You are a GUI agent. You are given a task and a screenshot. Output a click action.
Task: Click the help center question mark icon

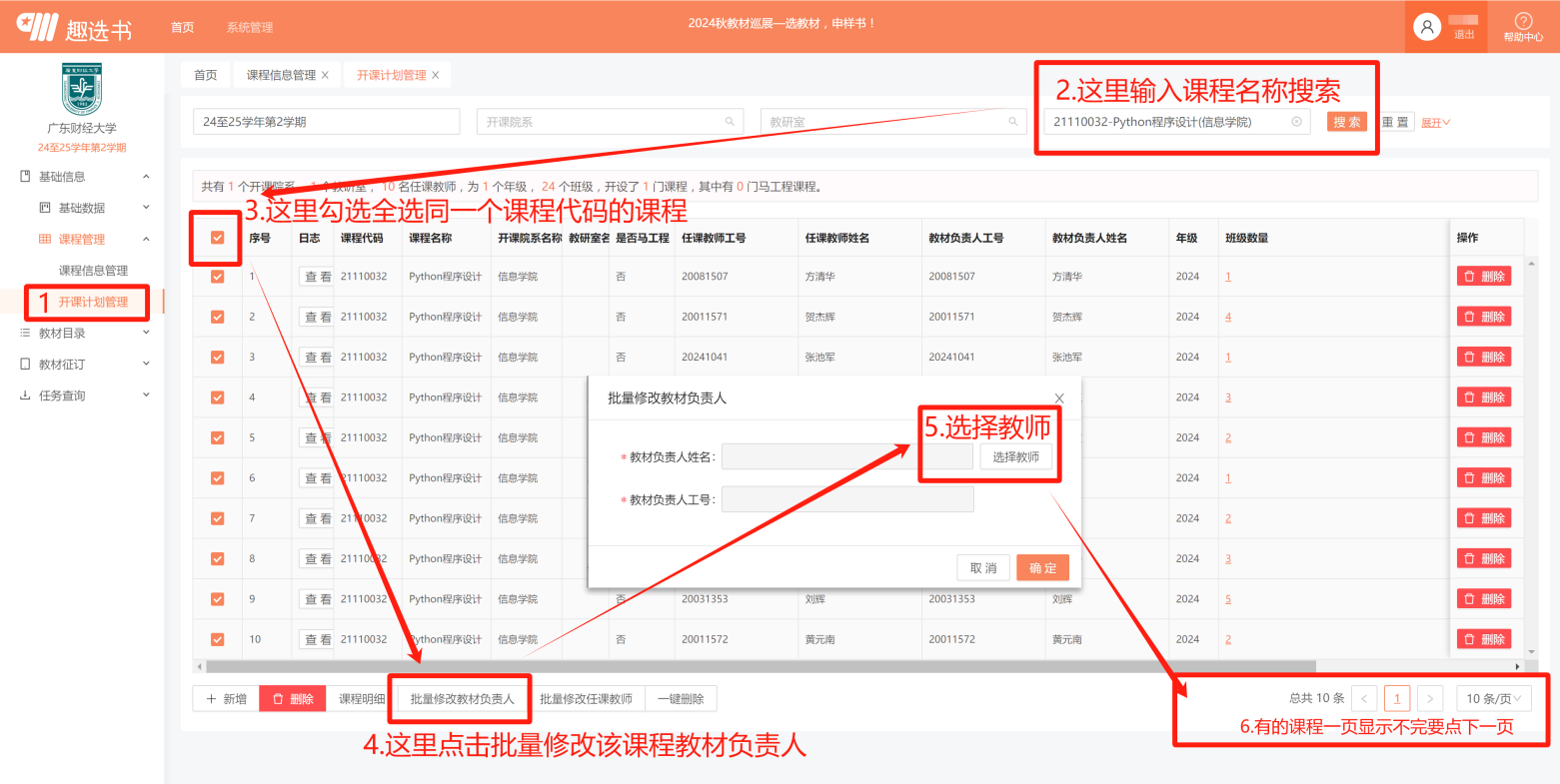tap(1523, 21)
